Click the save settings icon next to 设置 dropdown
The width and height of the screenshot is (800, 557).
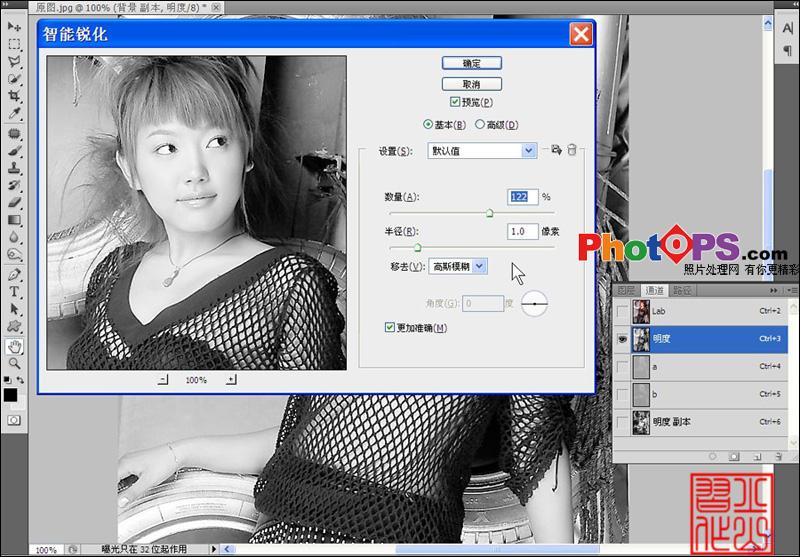555,150
